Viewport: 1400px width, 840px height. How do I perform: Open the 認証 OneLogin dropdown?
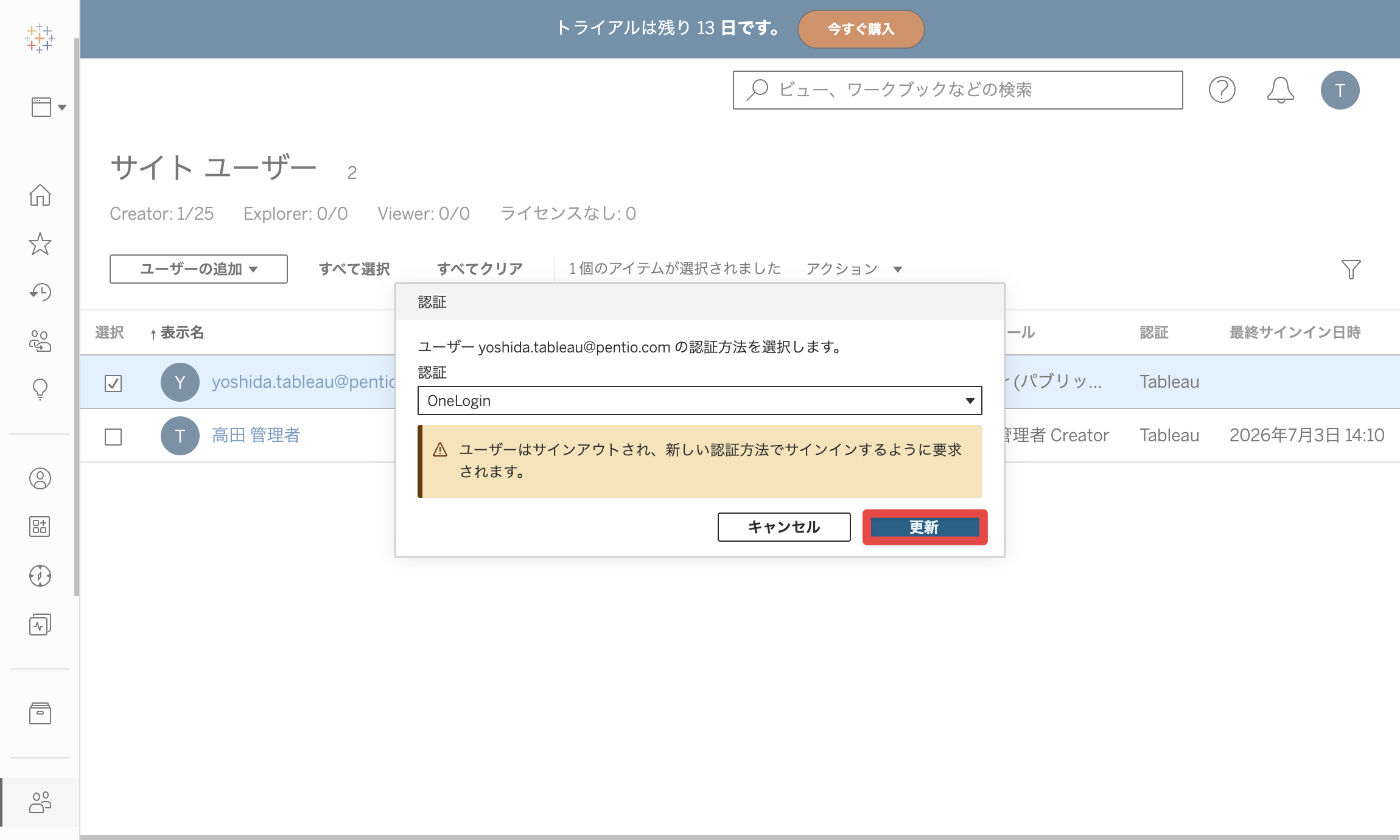[699, 401]
